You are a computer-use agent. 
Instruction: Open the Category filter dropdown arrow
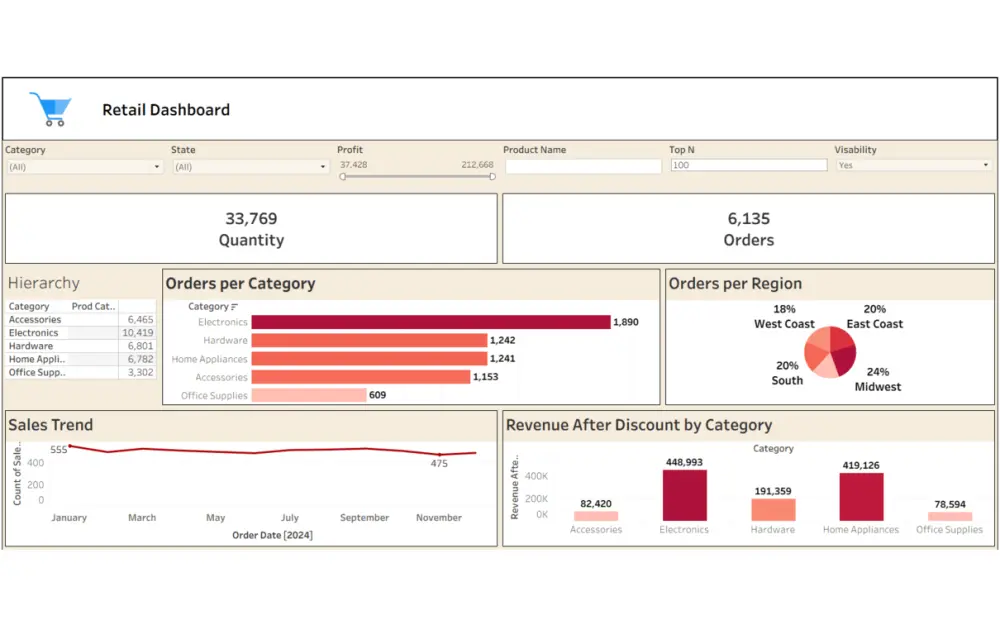coord(157,165)
